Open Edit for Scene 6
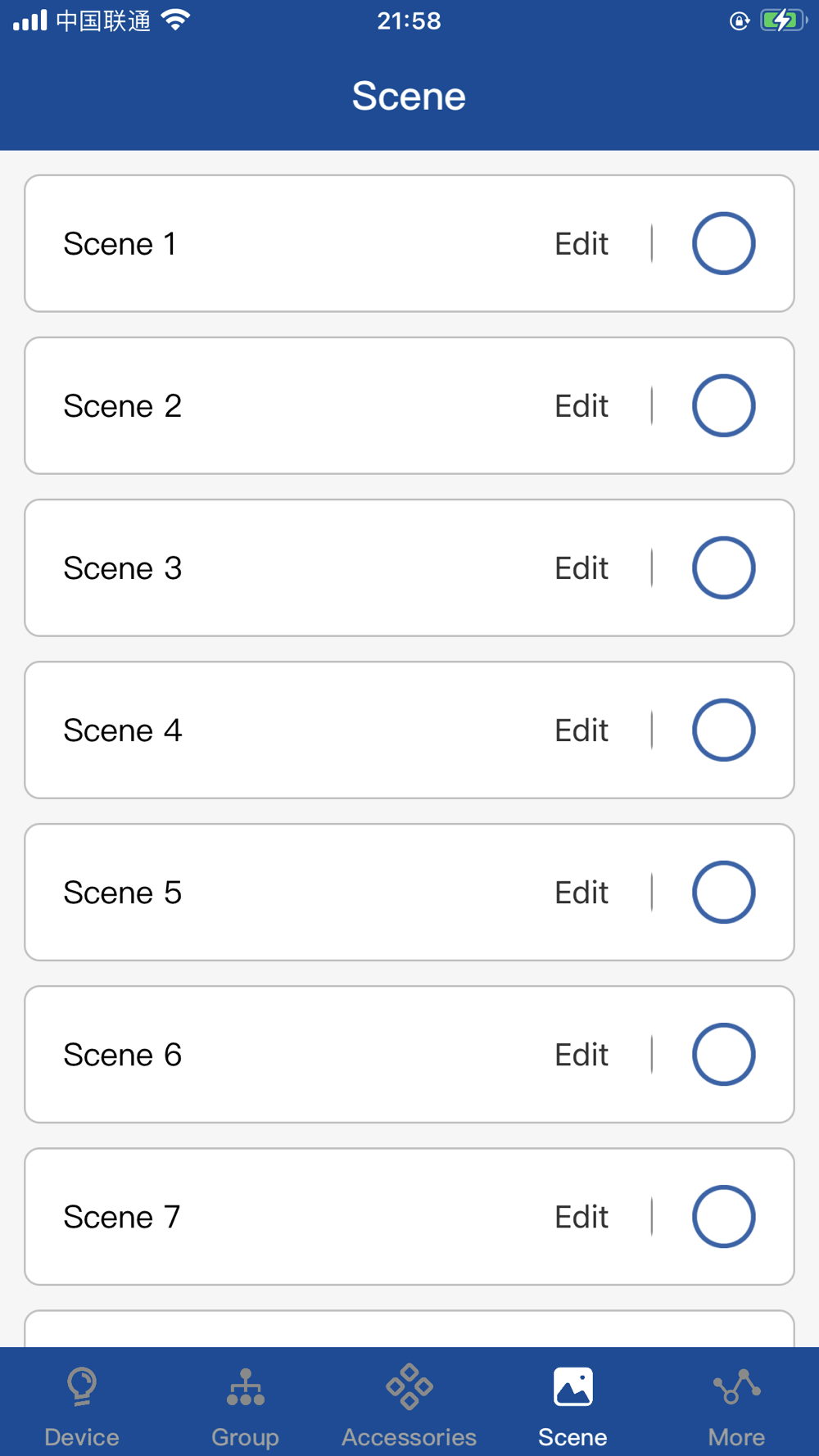The height and width of the screenshot is (1456, 819). [x=581, y=1055]
